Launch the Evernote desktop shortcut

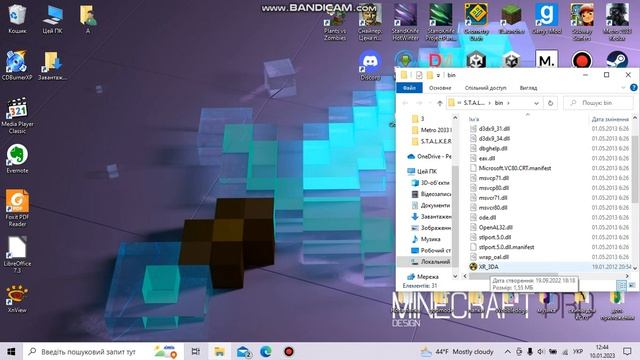[x=17, y=159]
